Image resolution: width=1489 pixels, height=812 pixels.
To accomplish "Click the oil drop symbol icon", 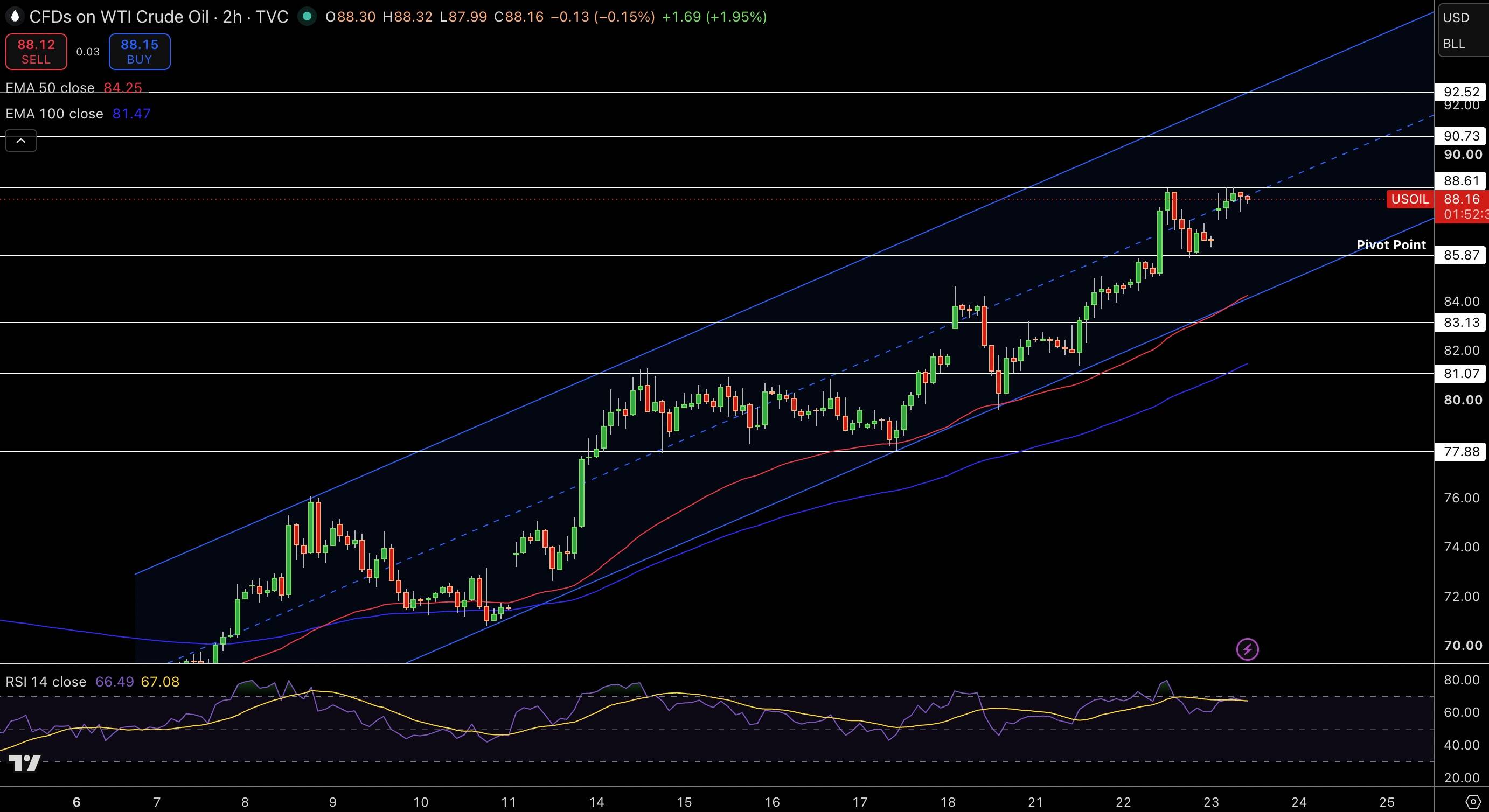I will point(15,16).
